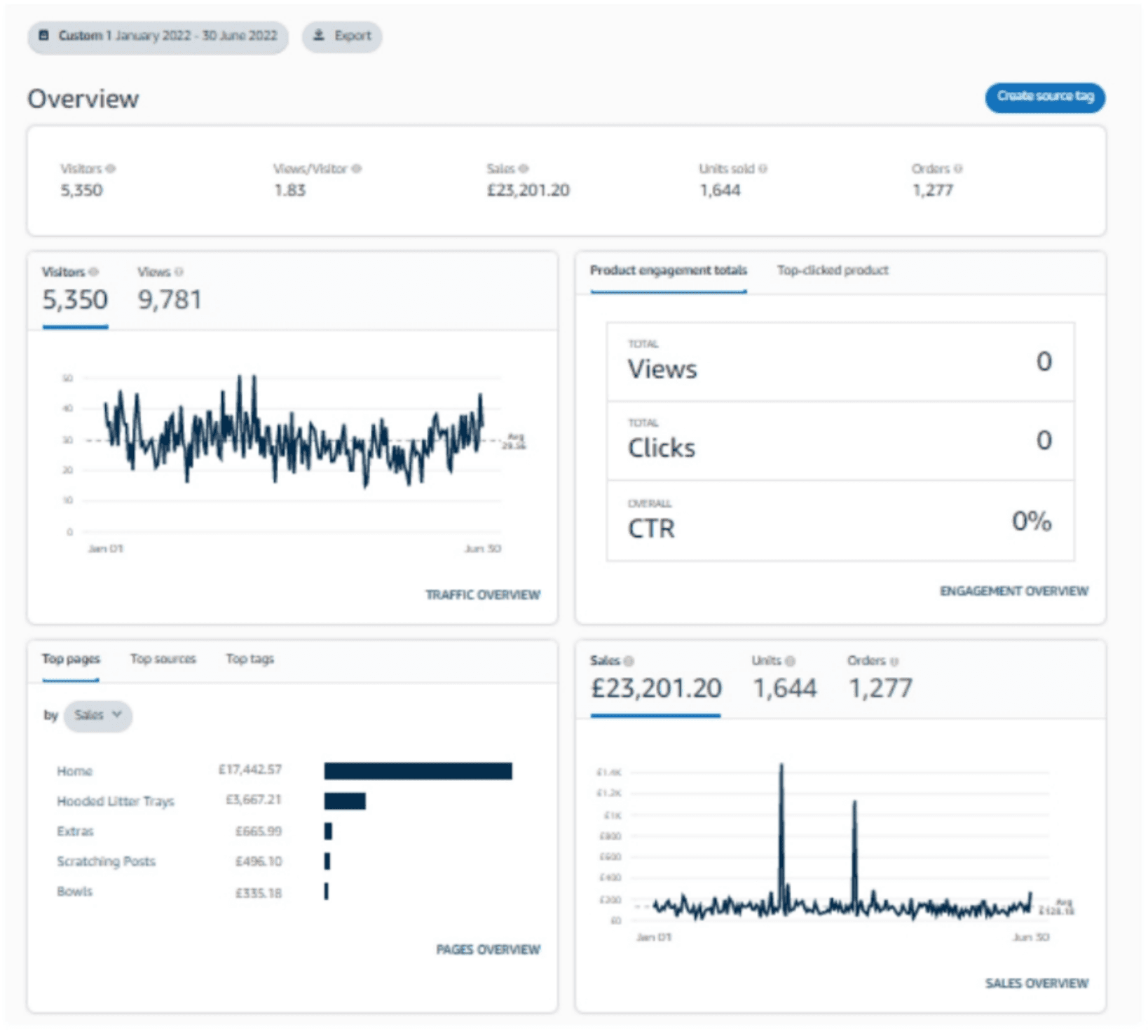Switch to the Top-clicked product tab
Screen dimensions: 1148x1036
(x=833, y=271)
